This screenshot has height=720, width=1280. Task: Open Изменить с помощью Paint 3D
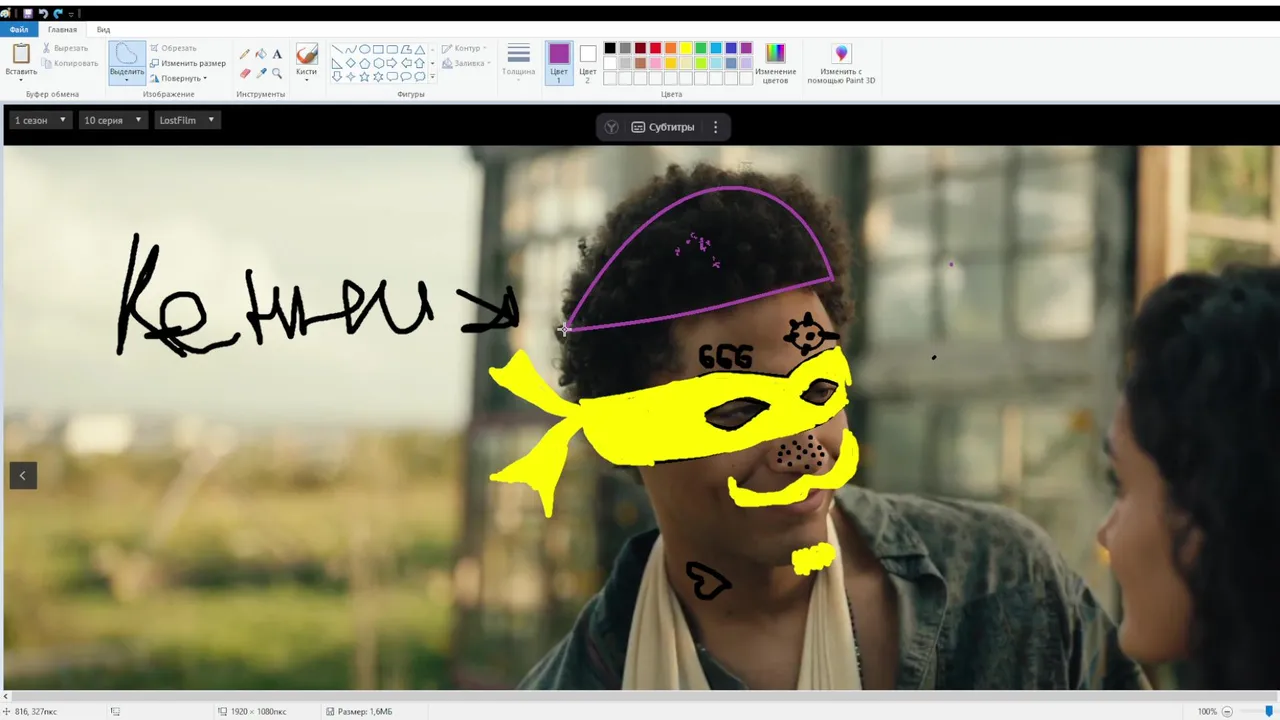pyautogui.click(x=841, y=64)
